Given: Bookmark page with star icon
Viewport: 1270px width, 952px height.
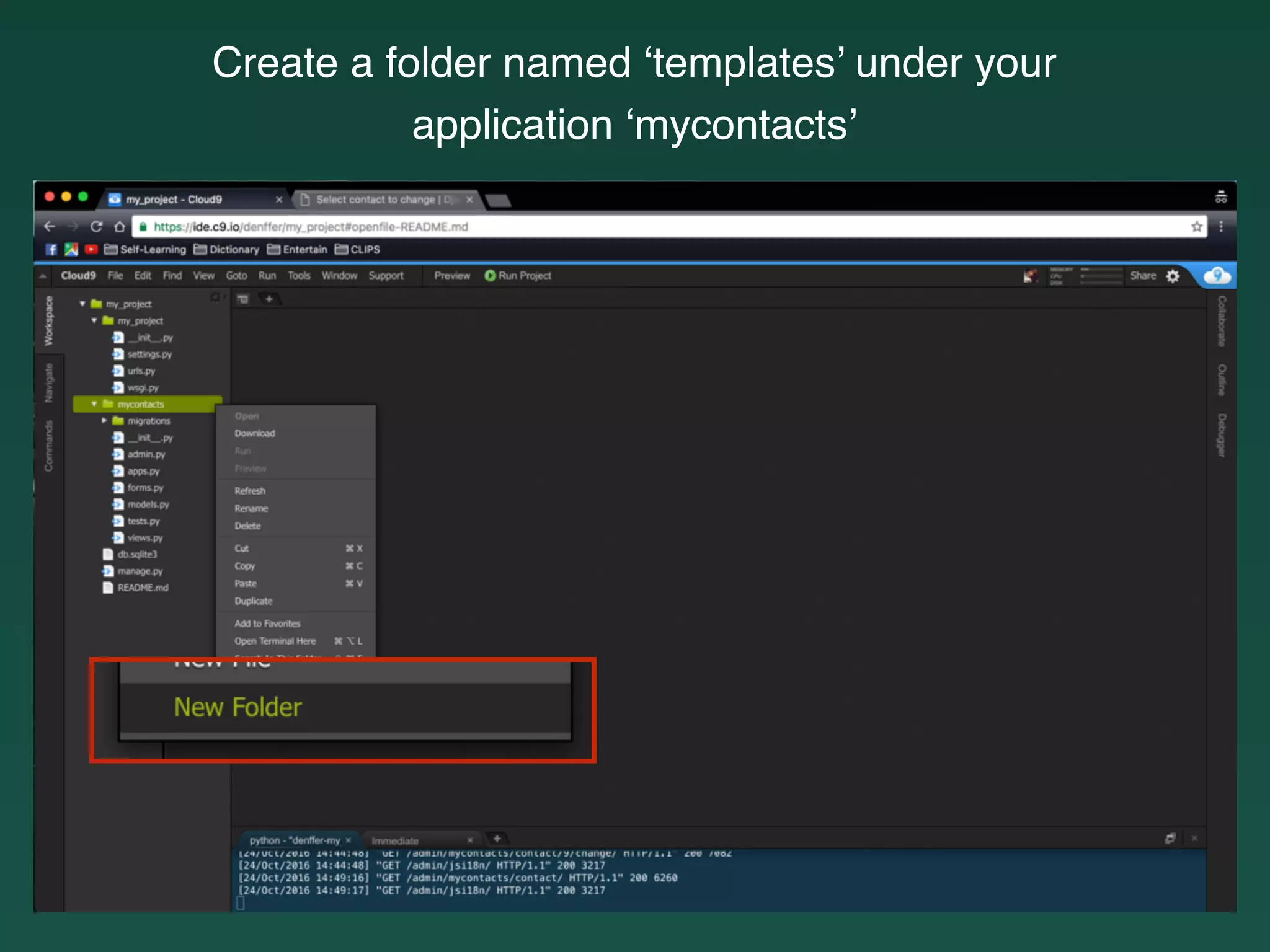Looking at the screenshot, I should click(1196, 226).
